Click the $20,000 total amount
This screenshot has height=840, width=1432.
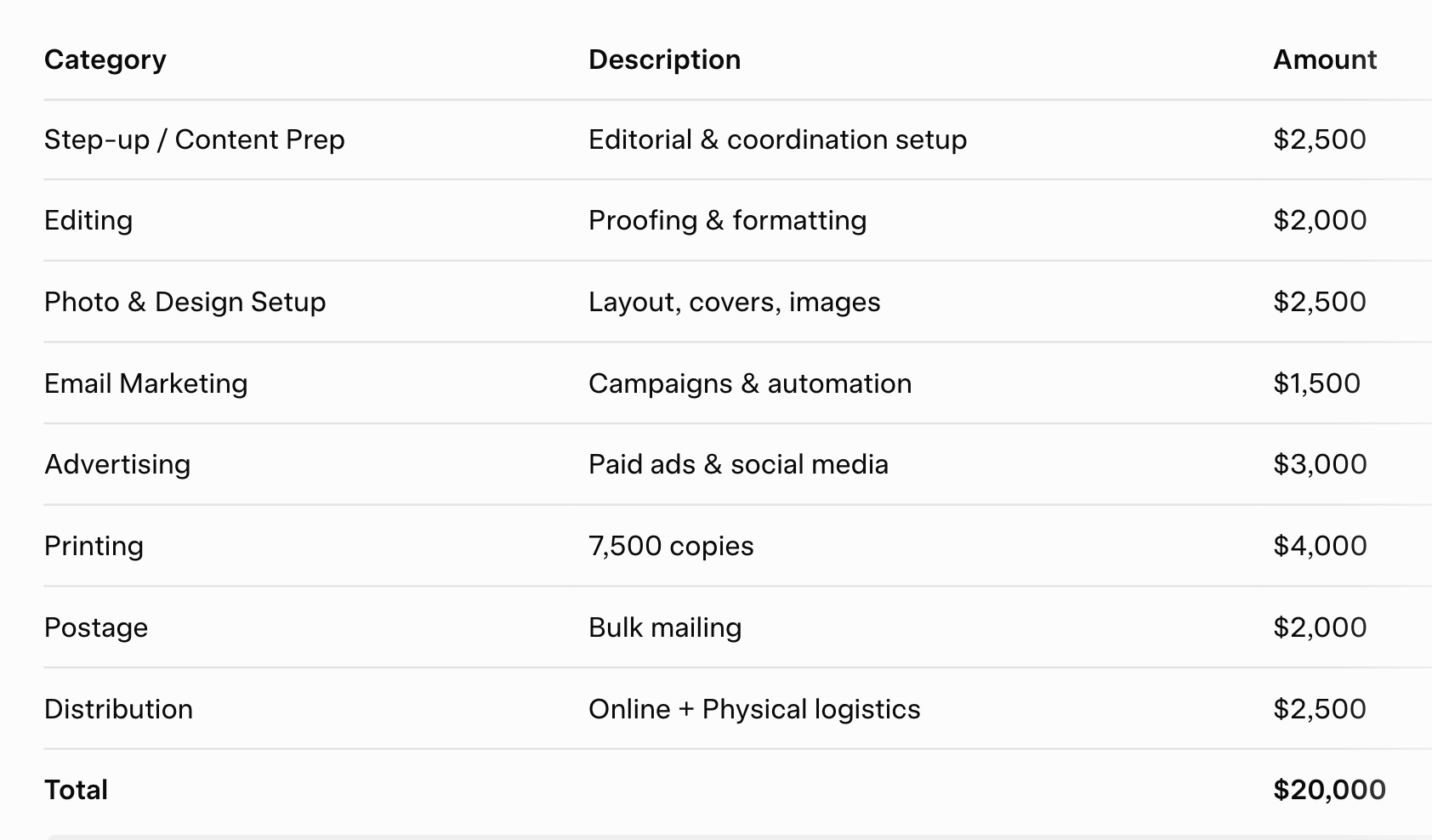(1329, 790)
